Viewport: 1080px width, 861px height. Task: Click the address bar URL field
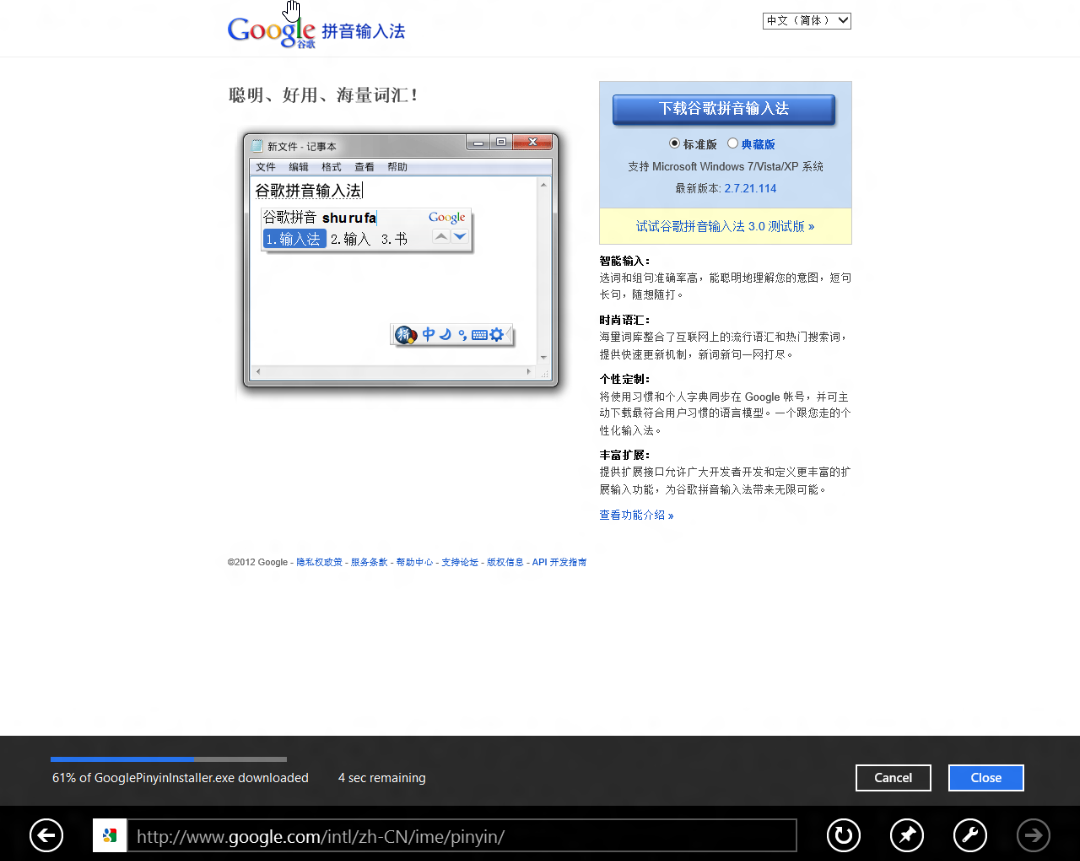tap(461, 836)
